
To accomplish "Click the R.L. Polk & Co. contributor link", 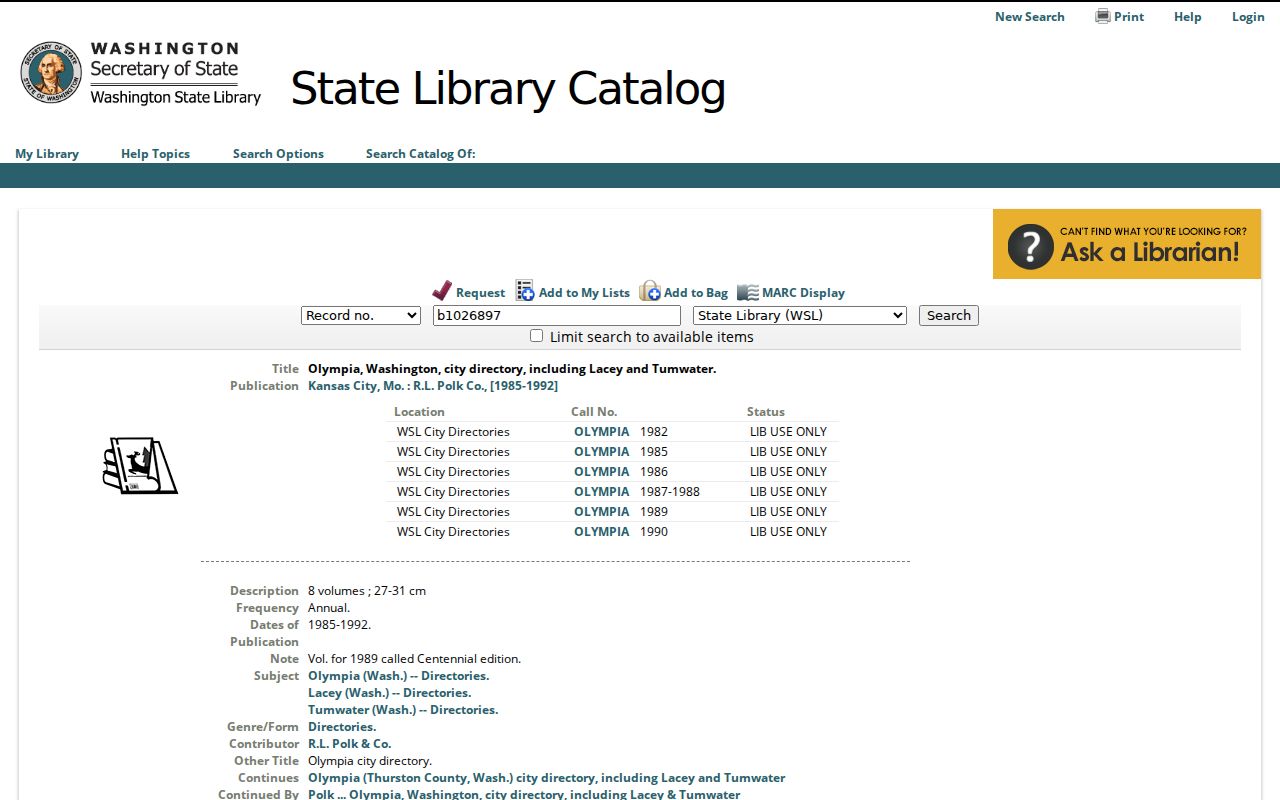I will (x=350, y=744).
